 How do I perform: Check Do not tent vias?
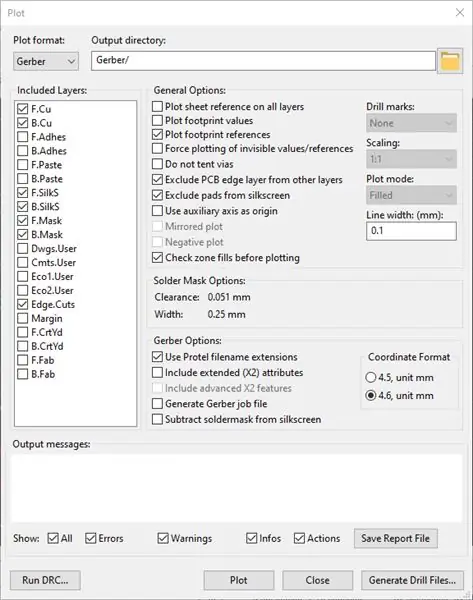pyautogui.click(x=157, y=164)
